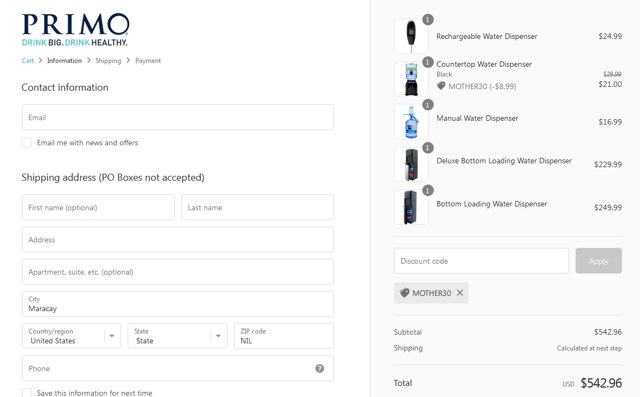Focus the Discount code field

coord(481,261)
